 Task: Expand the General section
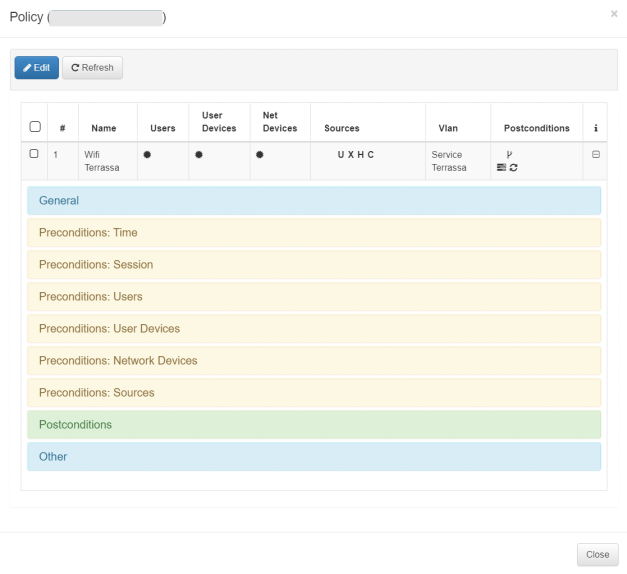314,200
